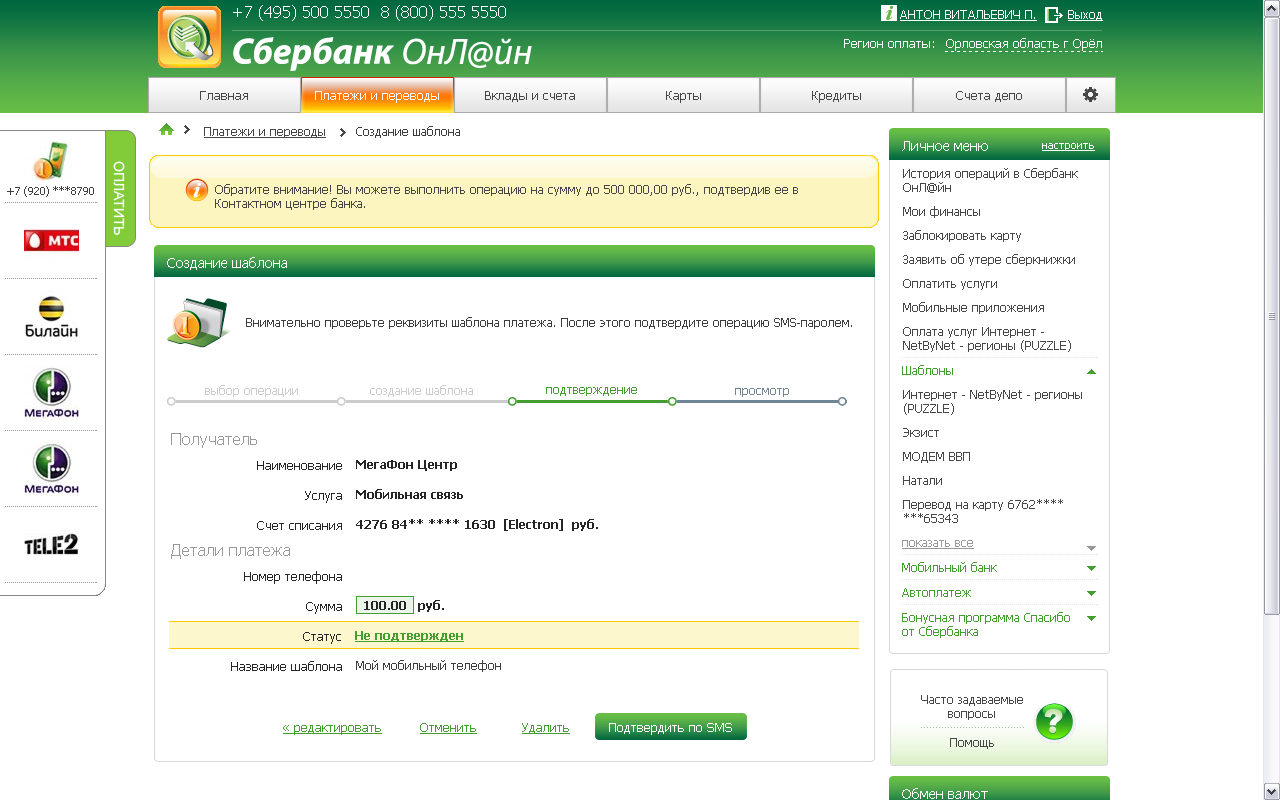Open Заблокировать карту menu item
Viewport: 1280px width, 800px height.
click(x=962, y=236)
